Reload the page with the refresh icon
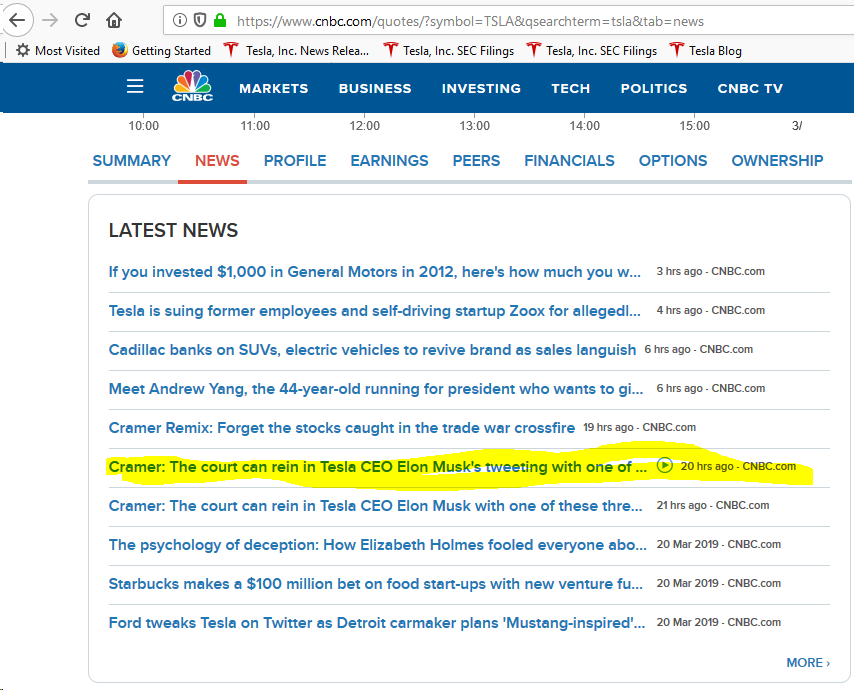 point(82,21)
